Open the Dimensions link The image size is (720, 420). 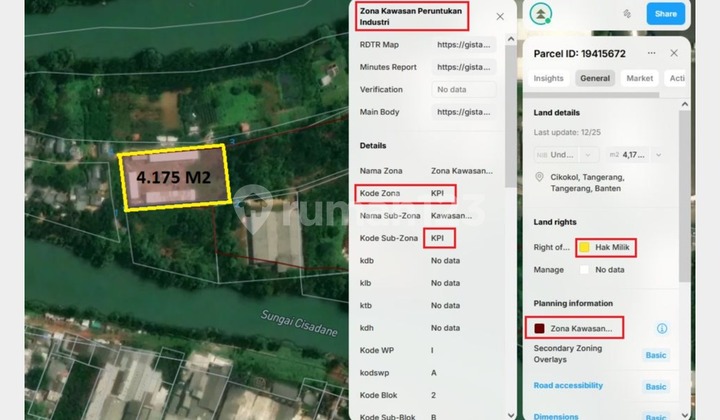(x=556, y=416)
